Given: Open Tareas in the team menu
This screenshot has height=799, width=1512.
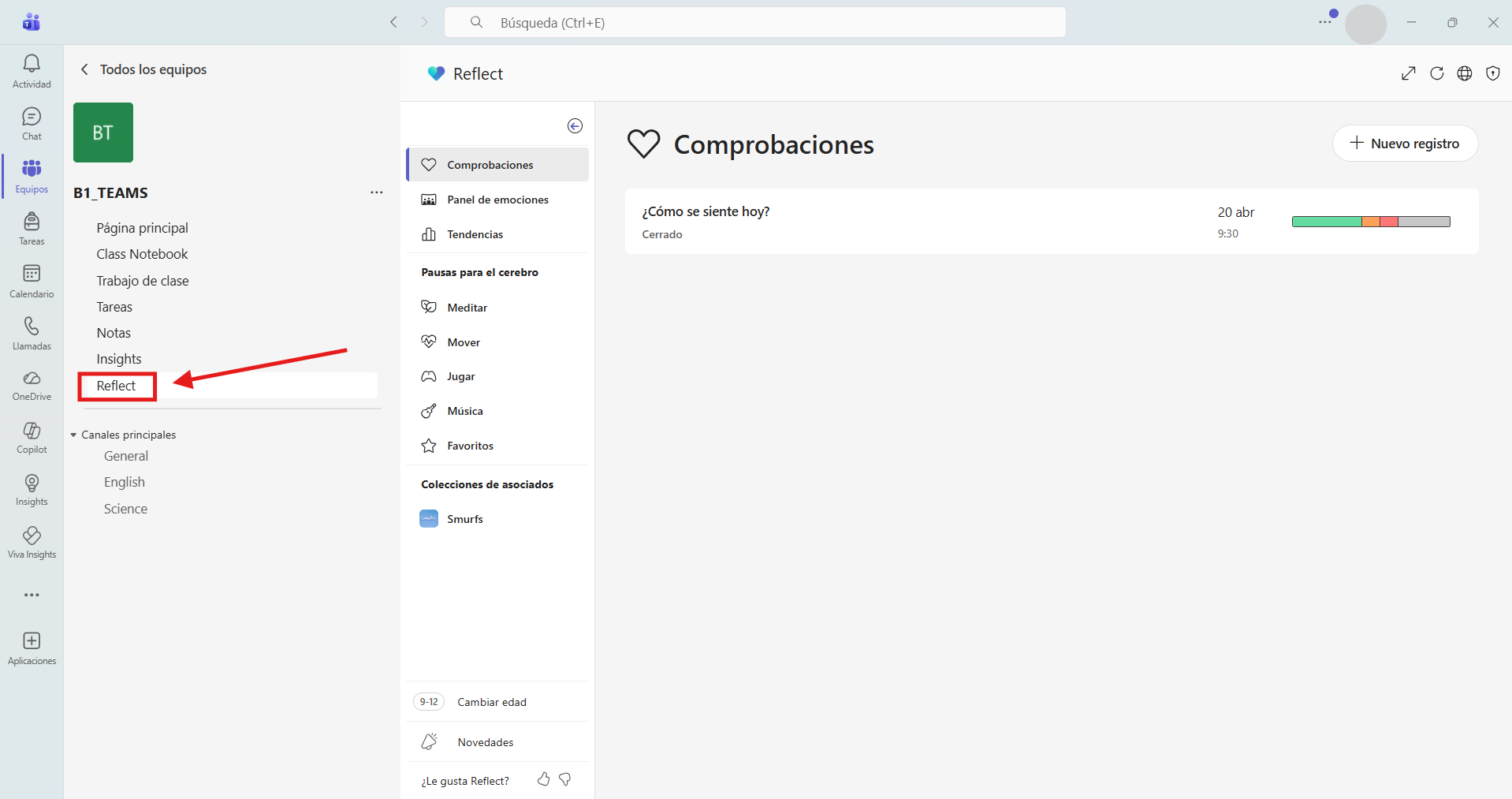Looking at the screenshot, I should pyautogui.click(x=114, y=307).
